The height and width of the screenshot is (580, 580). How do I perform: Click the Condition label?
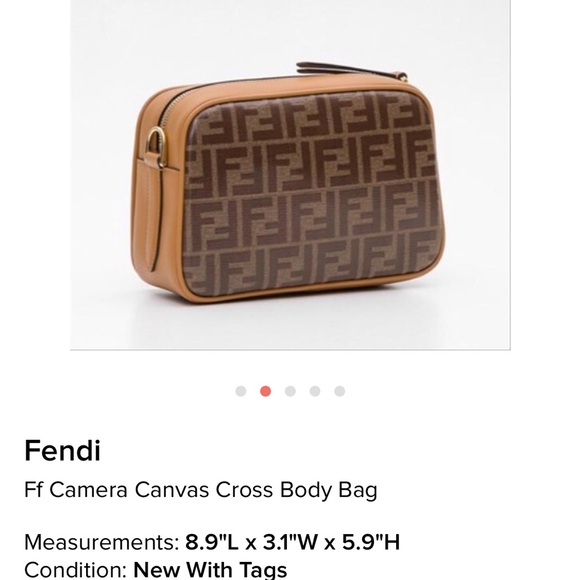pos(76,570)
